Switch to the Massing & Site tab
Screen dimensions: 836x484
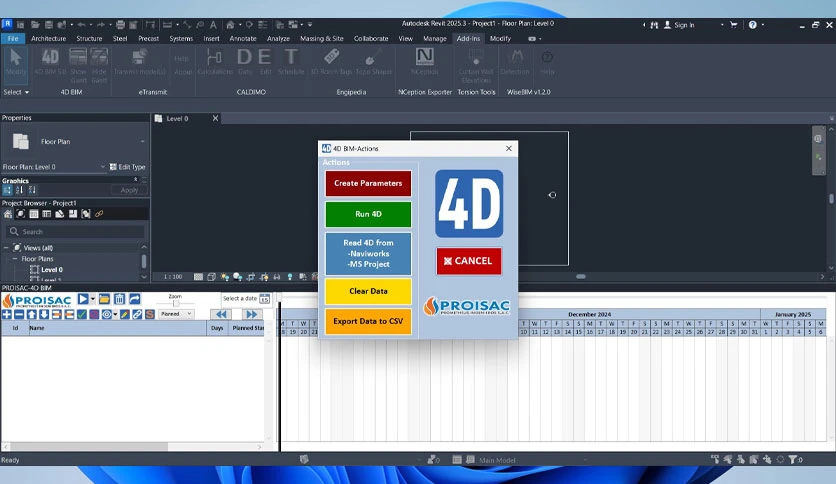point(321,38)
